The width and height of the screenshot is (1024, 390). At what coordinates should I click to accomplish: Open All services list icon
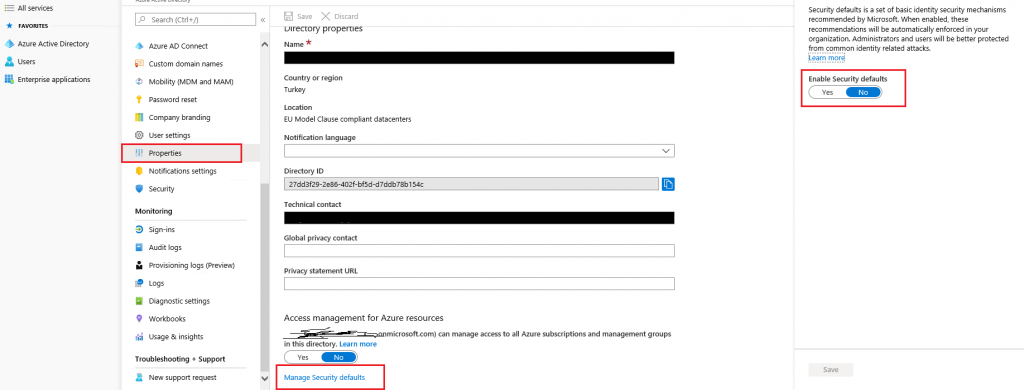9,8
